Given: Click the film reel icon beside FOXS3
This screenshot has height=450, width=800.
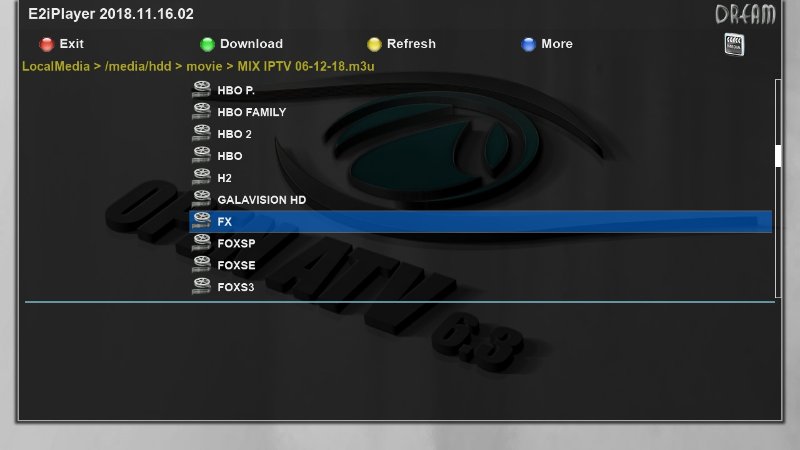Looking at the screenshot, I should [200, 287].
